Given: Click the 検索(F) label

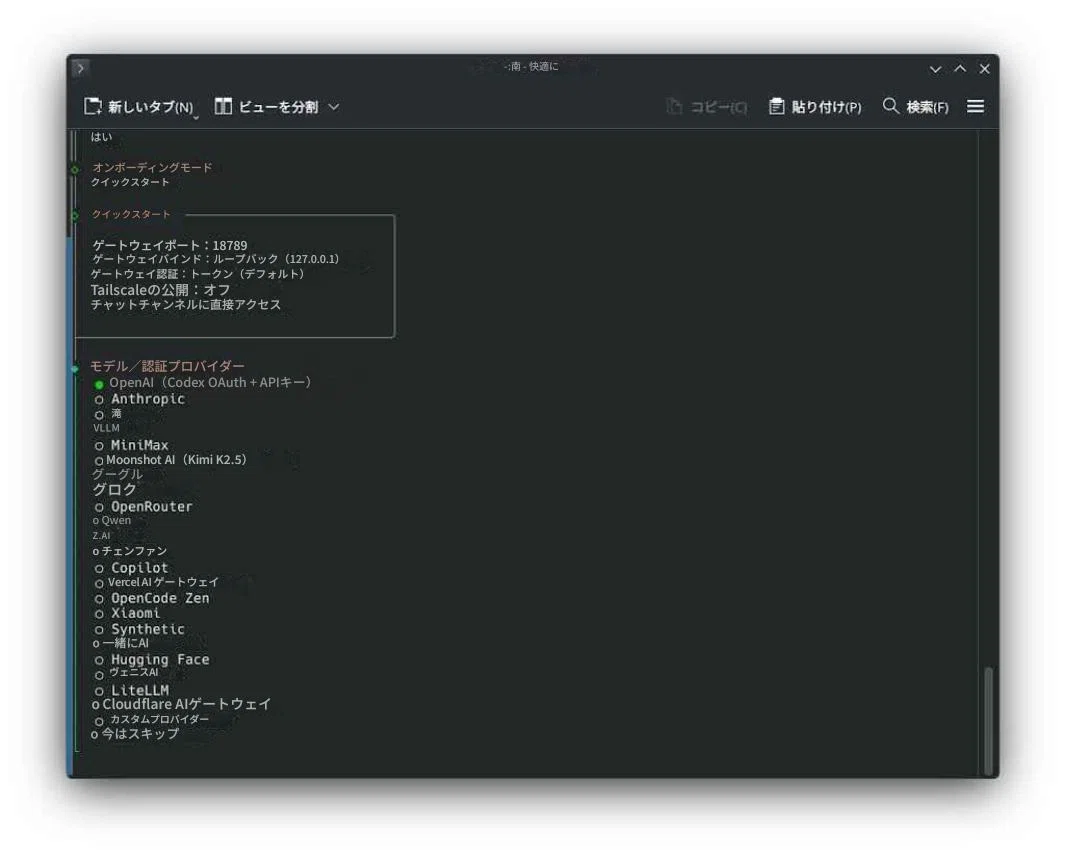Looking at the screenshot, I should tap(927, 107).
